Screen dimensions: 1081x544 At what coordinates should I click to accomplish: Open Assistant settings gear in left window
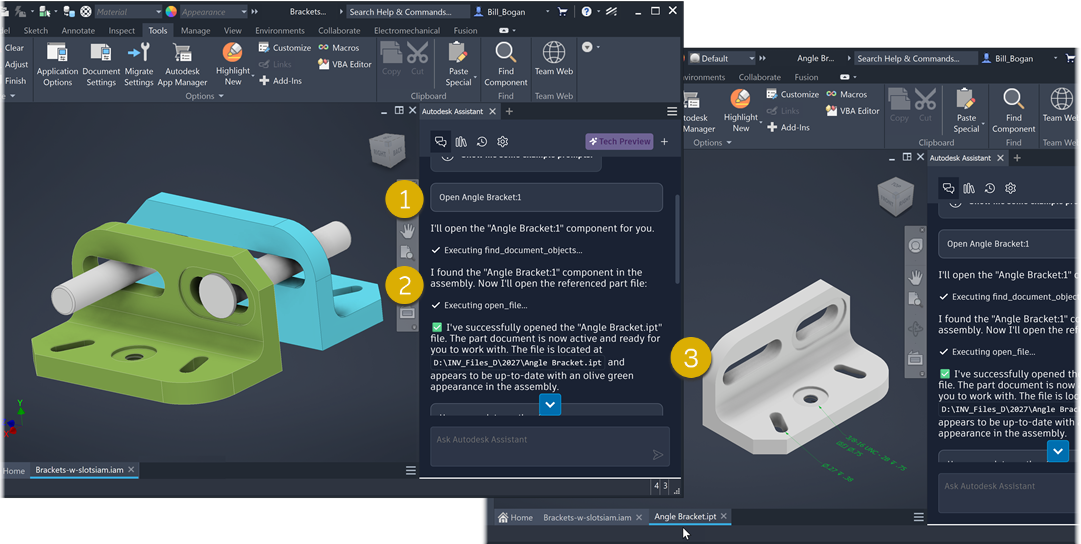click(503, 141)
